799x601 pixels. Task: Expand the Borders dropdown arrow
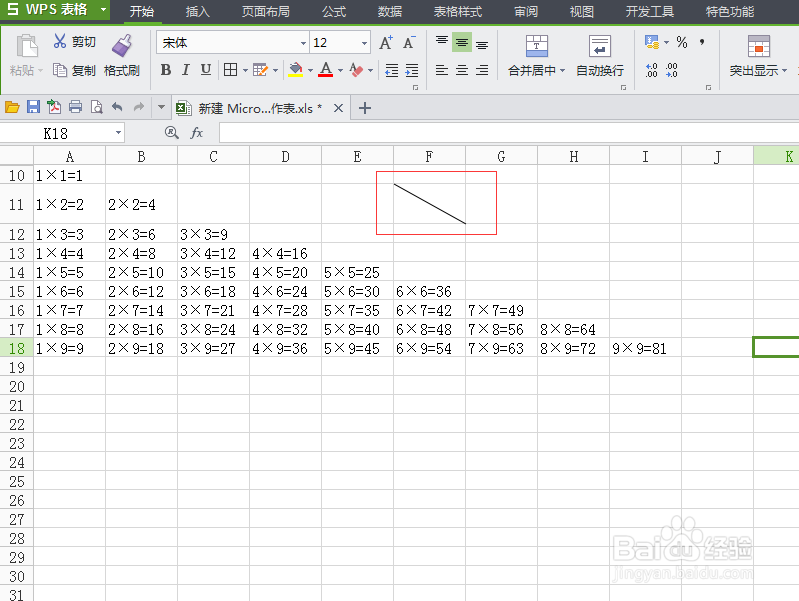pyautogui.click(x=245, y=70)
